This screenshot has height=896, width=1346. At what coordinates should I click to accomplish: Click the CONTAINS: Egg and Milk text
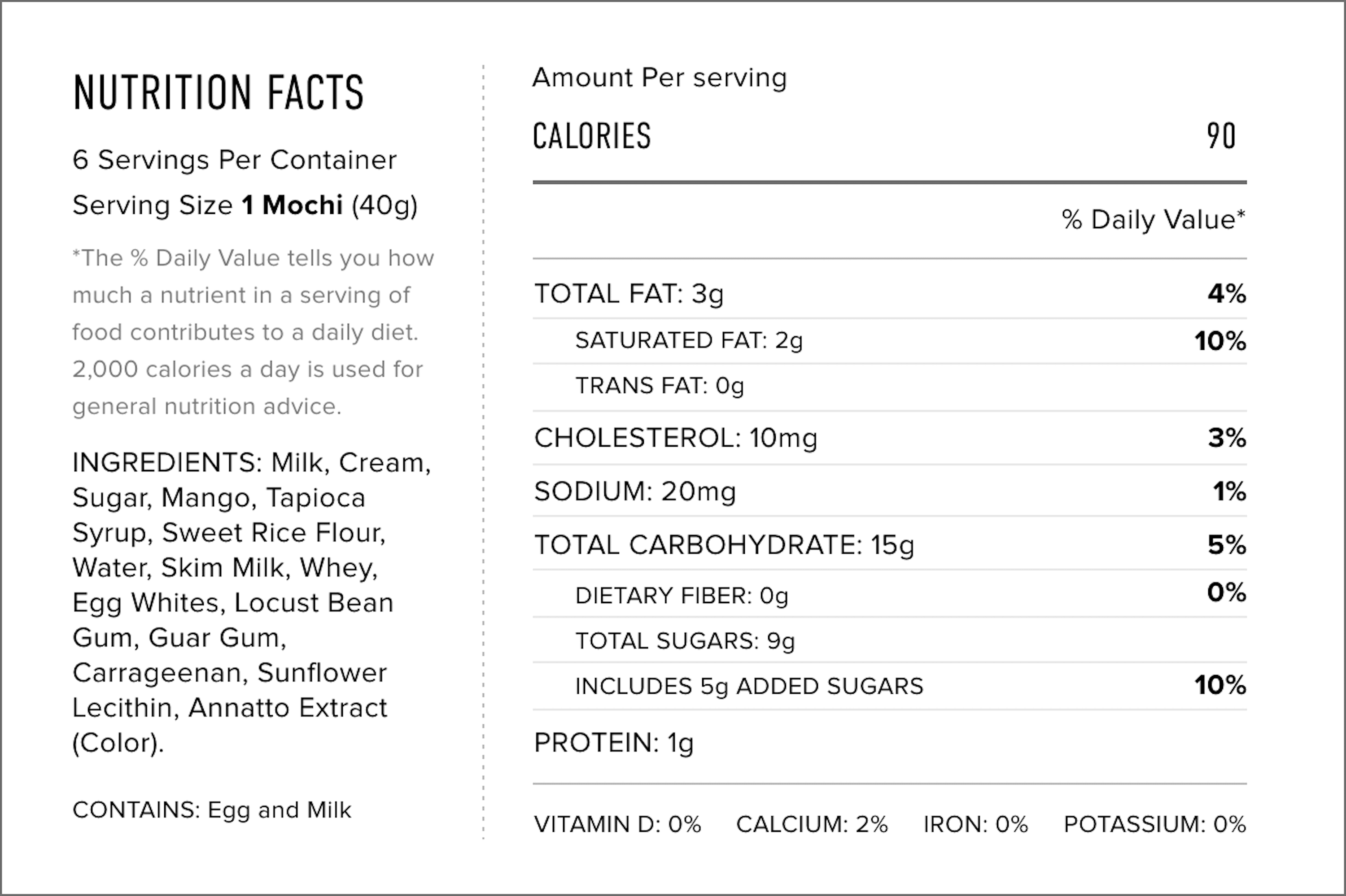[x=211, y=810]
